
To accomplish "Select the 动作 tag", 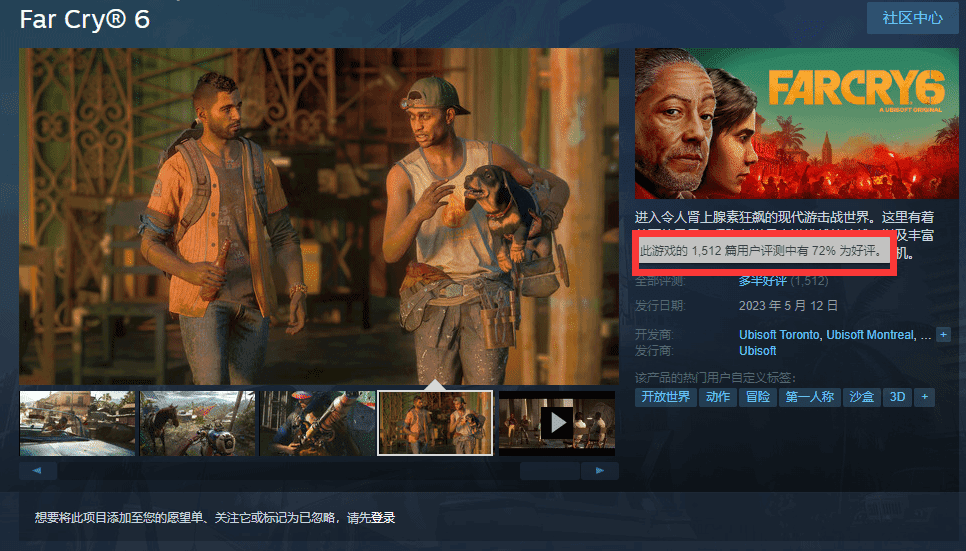I will point(717,397).
